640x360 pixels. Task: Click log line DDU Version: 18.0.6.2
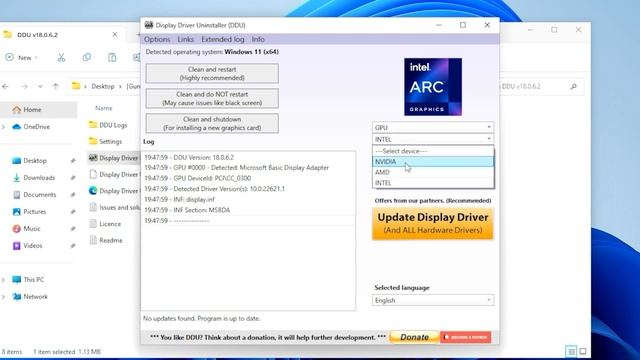click(x=189, y=157)
